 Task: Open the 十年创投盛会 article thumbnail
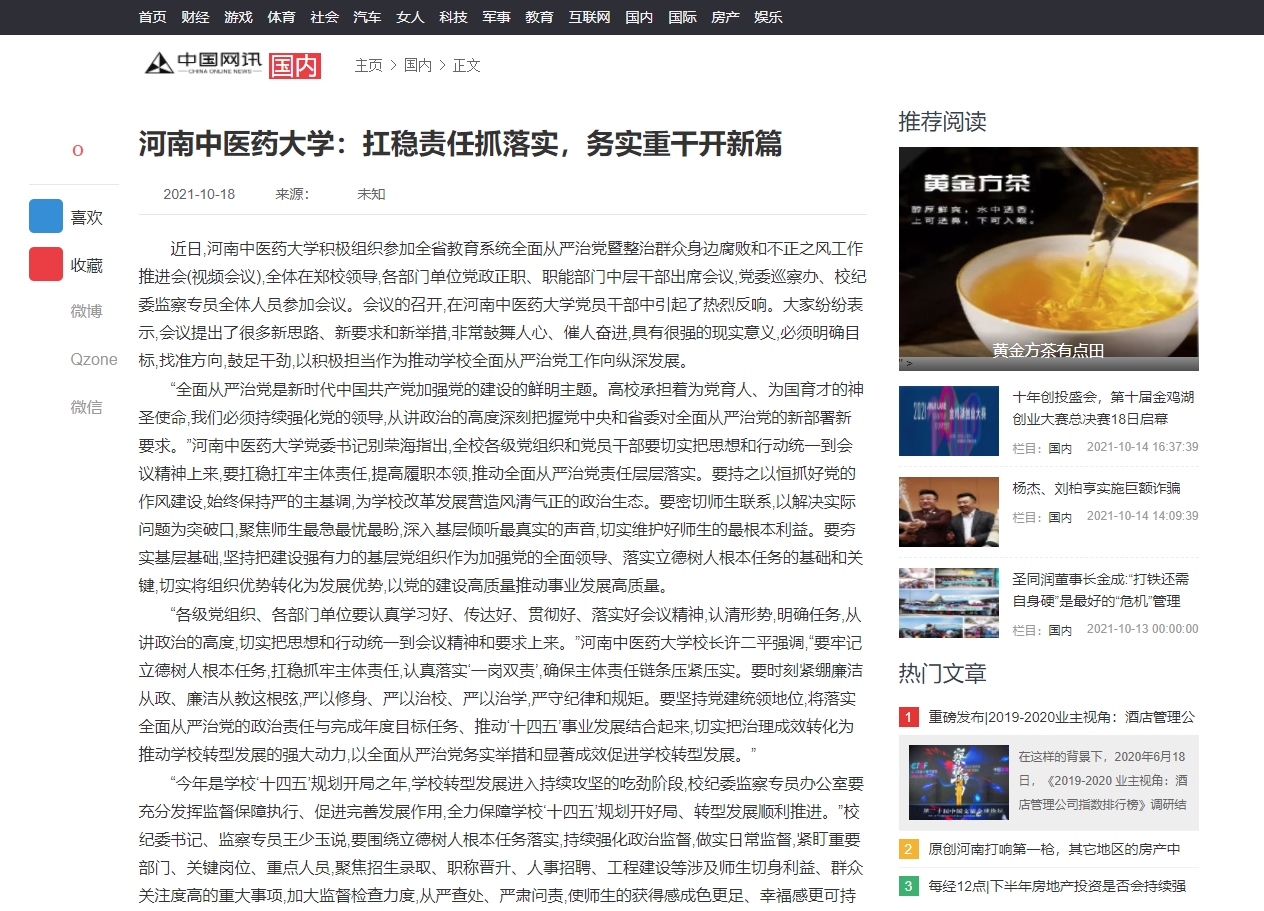point(948,421)
